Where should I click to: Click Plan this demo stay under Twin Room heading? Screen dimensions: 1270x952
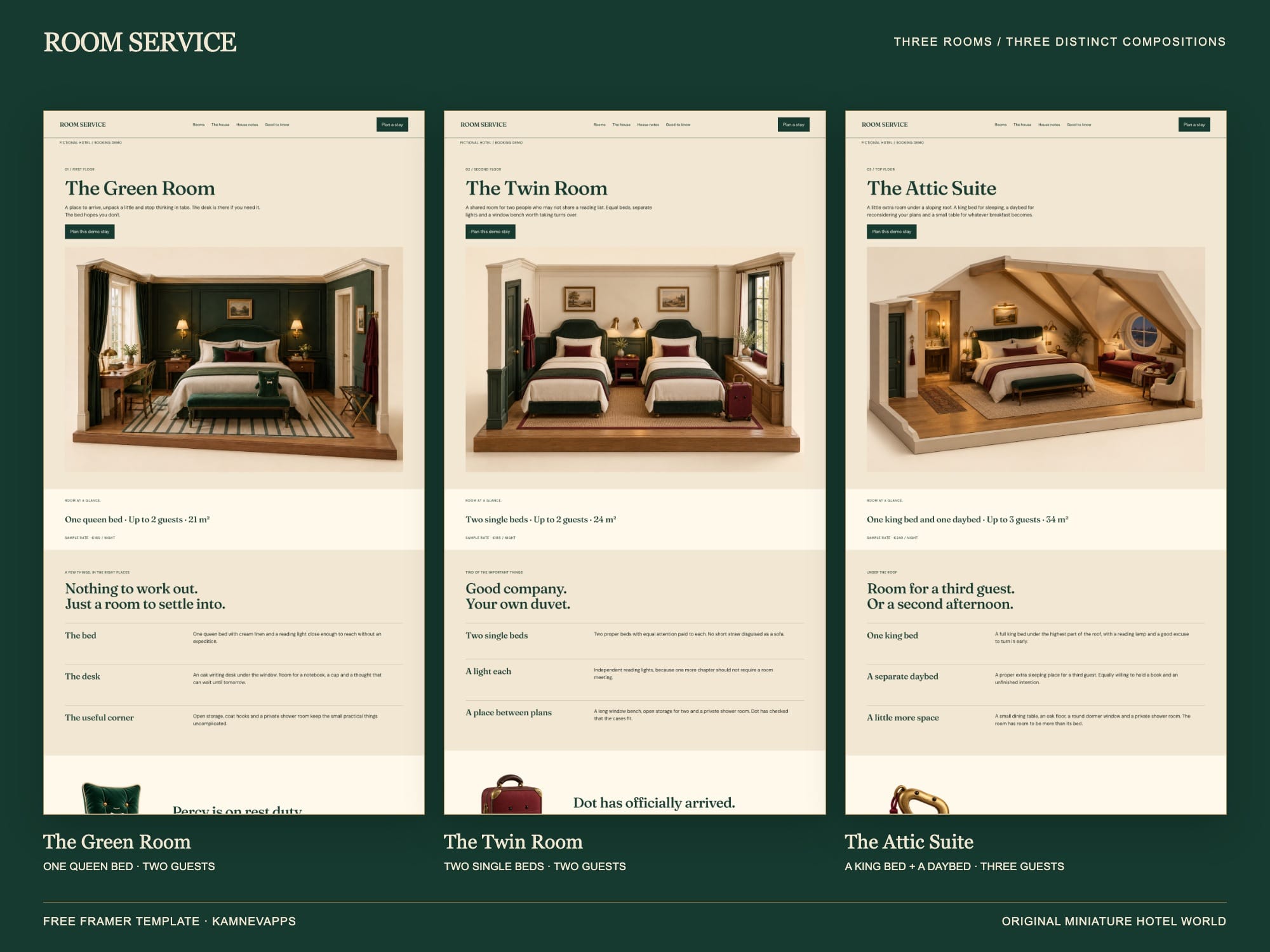tap(490, 232)
